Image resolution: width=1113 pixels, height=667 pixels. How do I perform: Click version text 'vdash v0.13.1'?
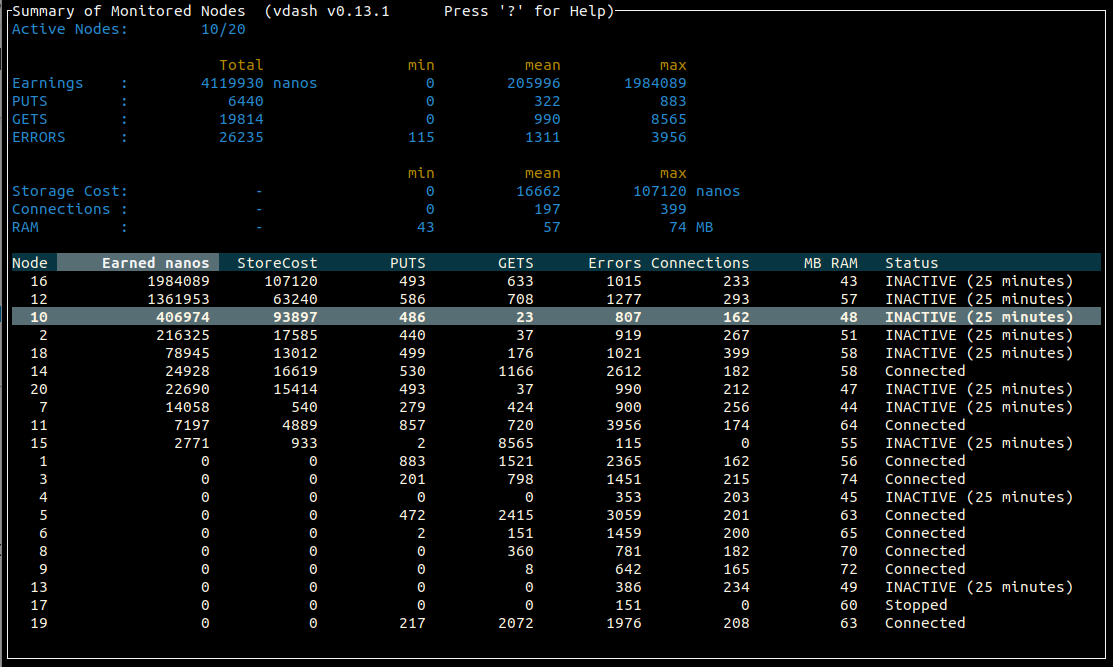tap(331, 11)
